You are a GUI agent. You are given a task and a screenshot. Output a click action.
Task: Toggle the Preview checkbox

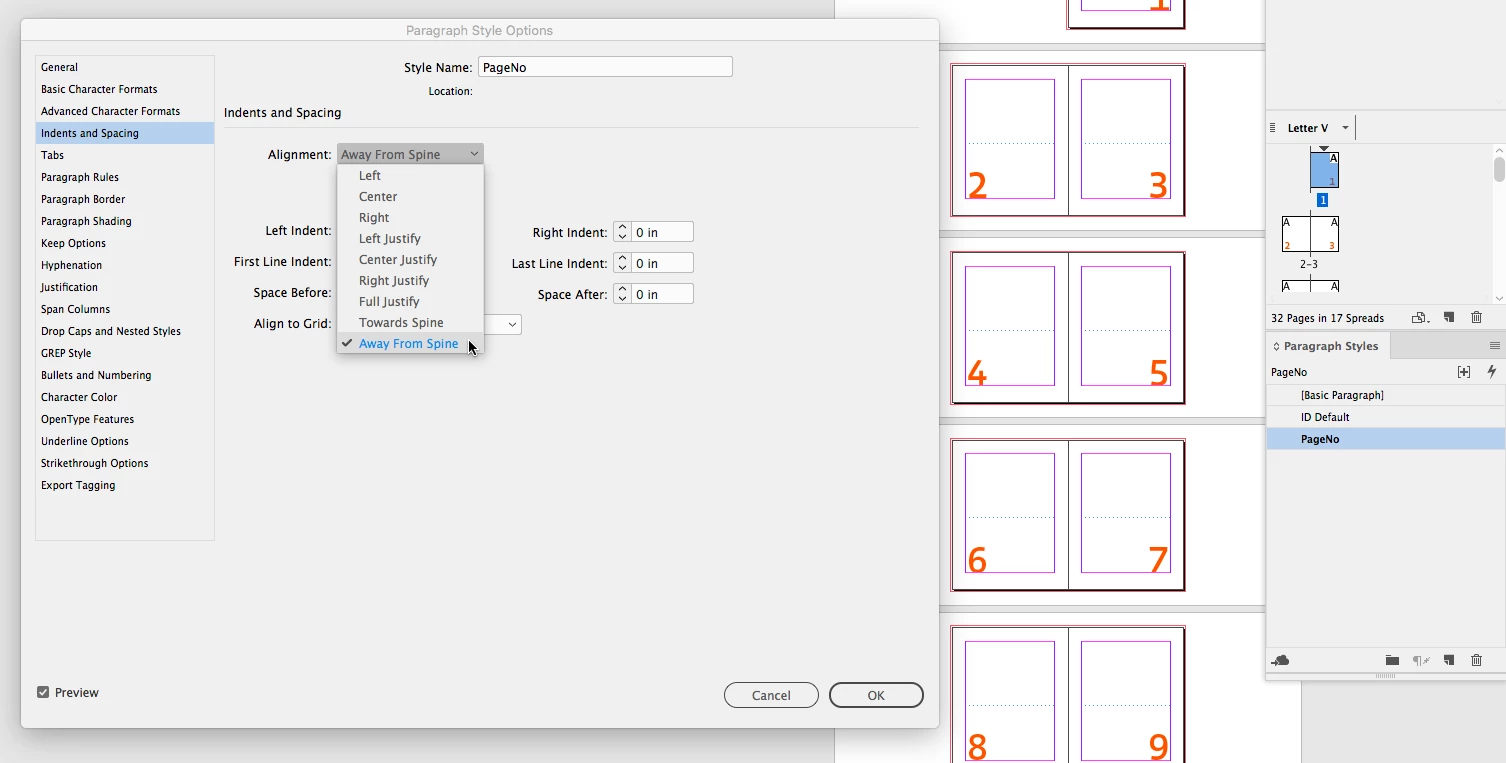click(43, 692)
